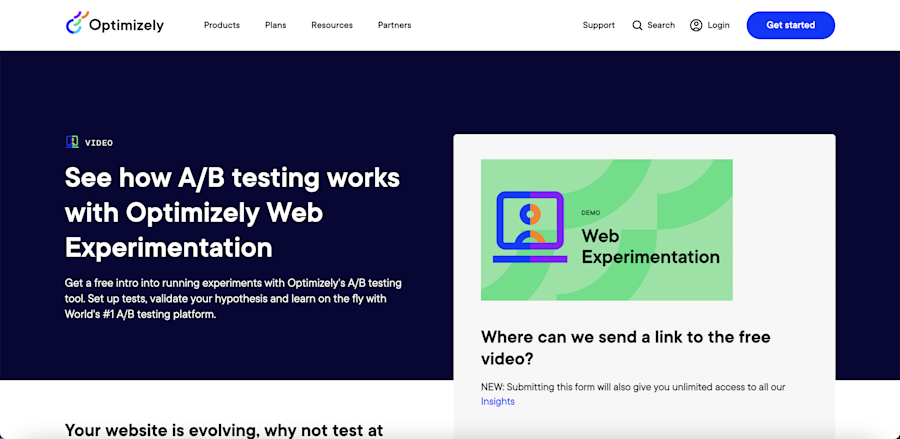The height and width of the screenshot is (439, 900).
Task: Click the Search label in header
Action: [x=661, y=25]
